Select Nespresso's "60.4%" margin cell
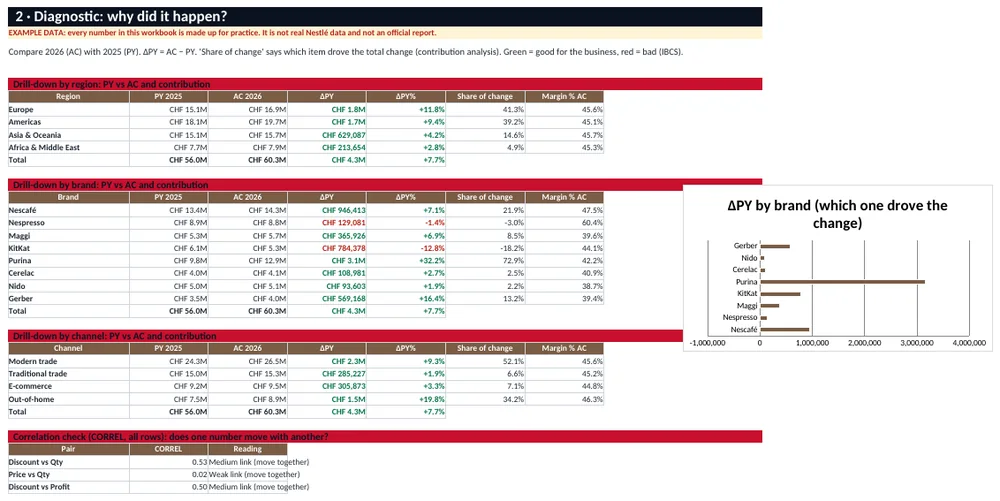 (x=564, y=222)
